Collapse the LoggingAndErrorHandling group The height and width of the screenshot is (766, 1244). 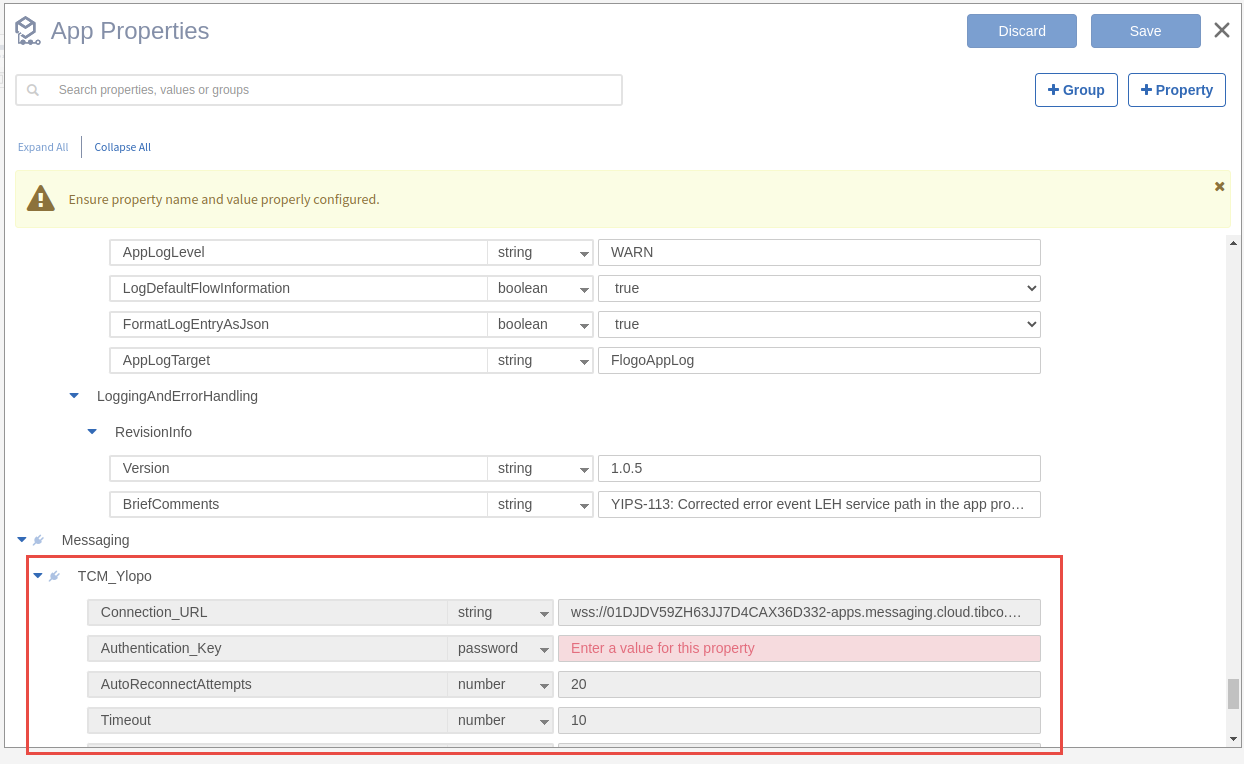pos(74,396)
